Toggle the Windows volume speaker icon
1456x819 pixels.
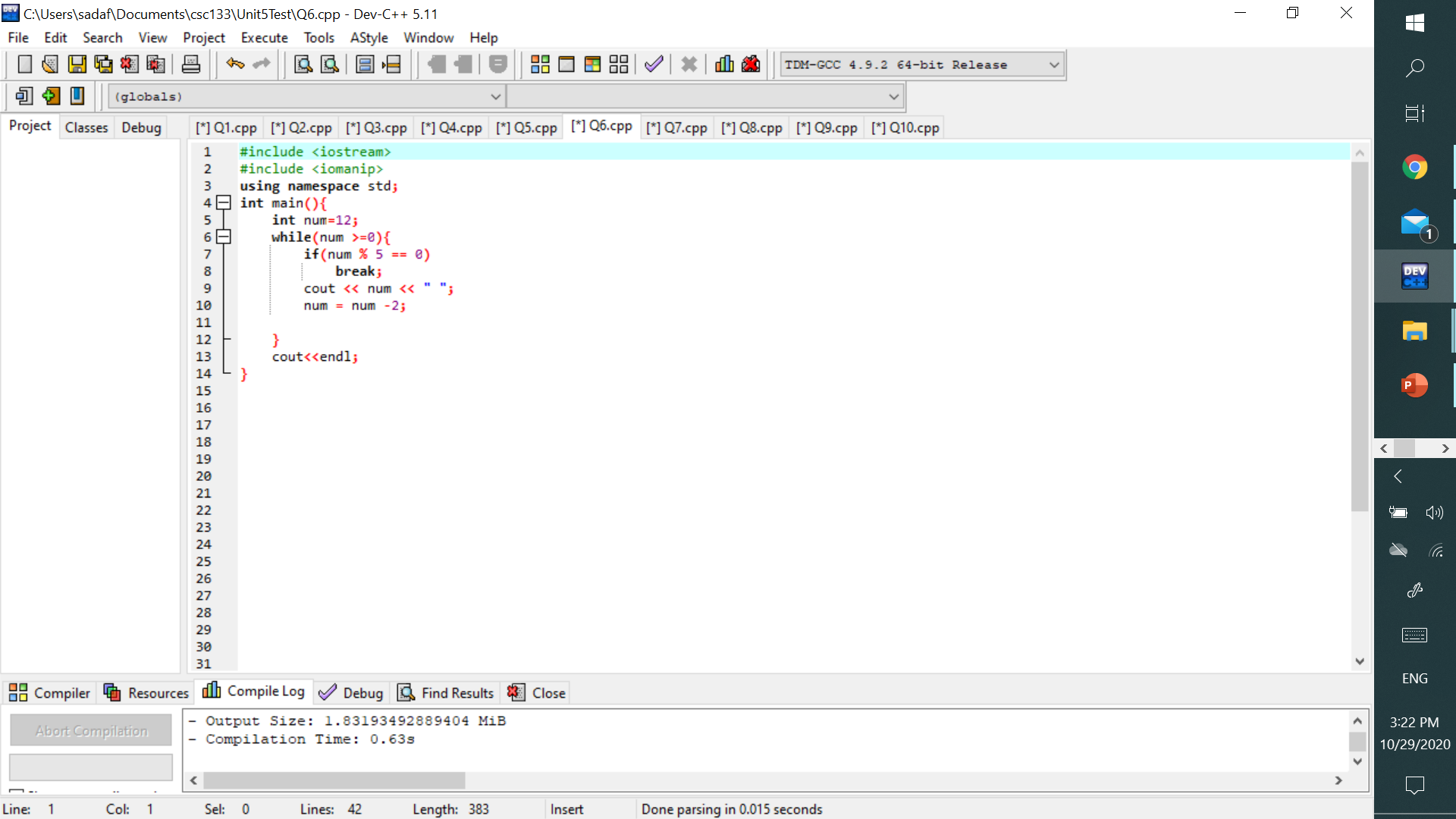pos(1434,513)
